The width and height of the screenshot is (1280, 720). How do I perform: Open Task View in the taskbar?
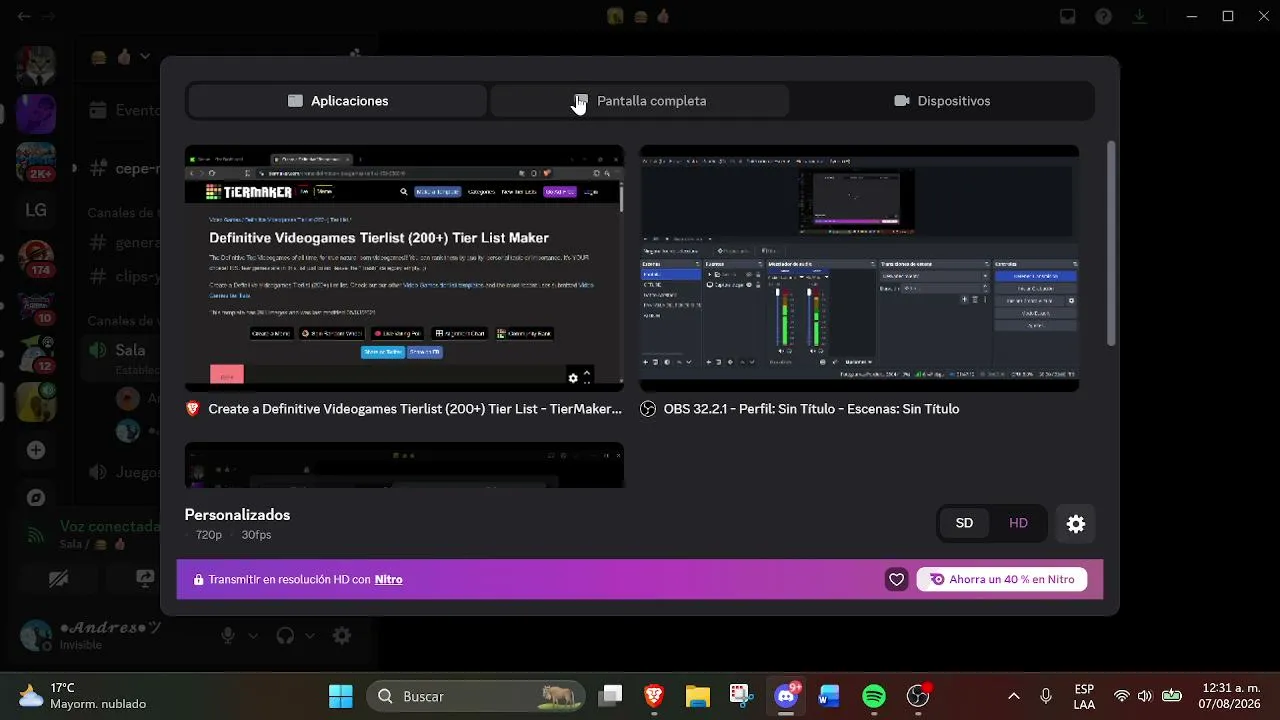click(x=611, y=696)
